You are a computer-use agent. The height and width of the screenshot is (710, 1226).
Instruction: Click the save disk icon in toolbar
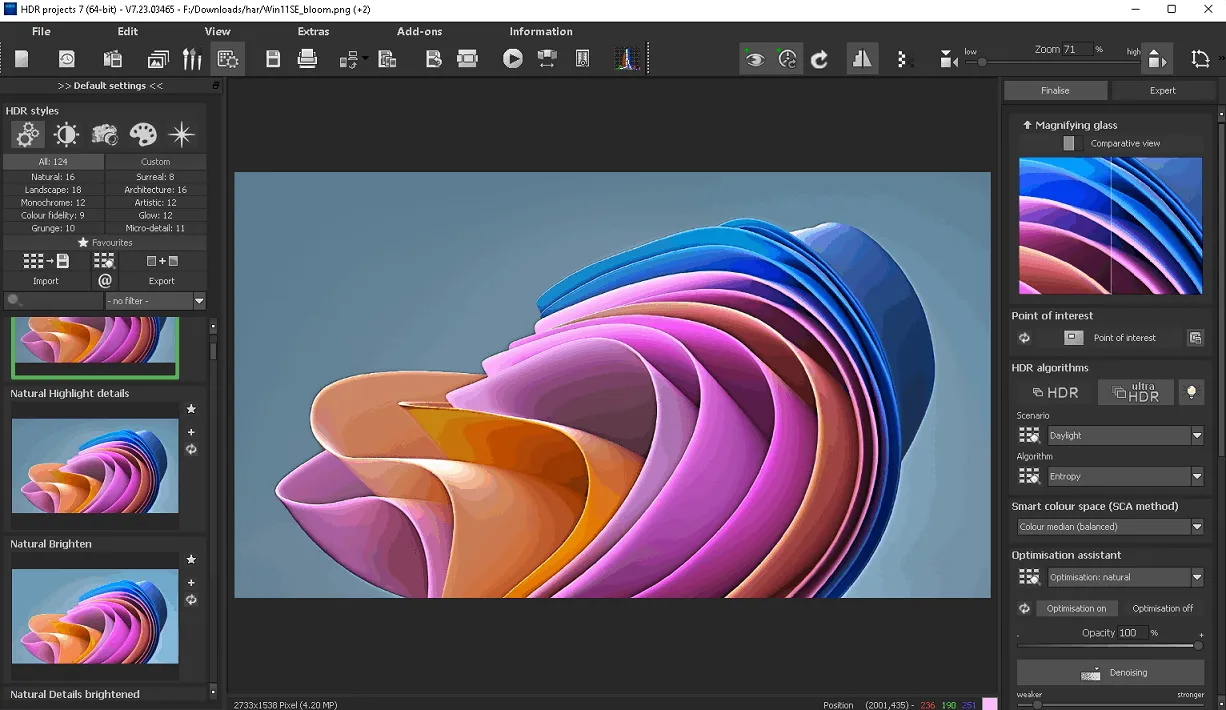coord(273,59)
